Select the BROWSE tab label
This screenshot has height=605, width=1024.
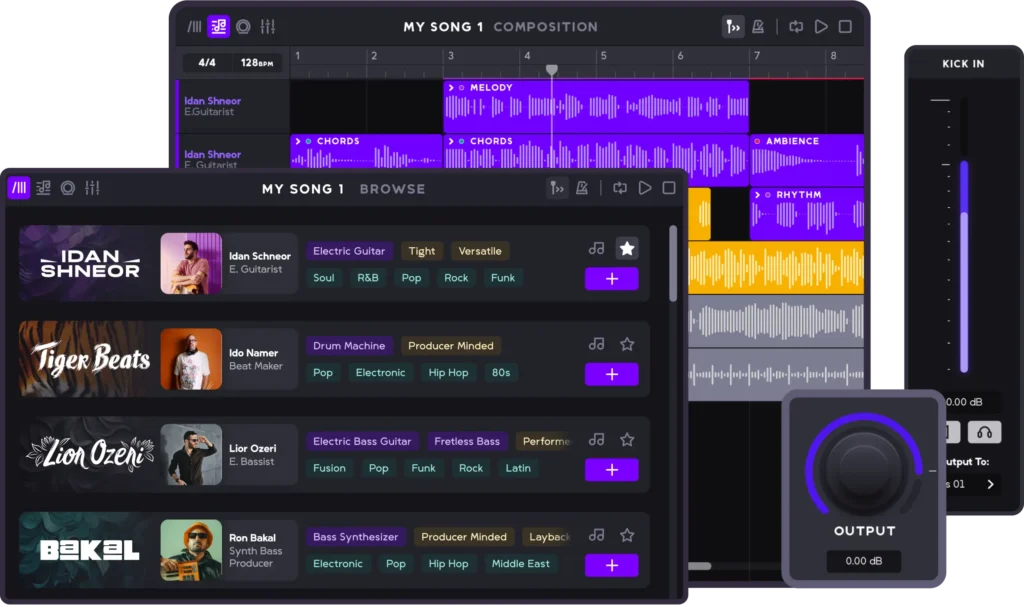click(x=392, y=188)
